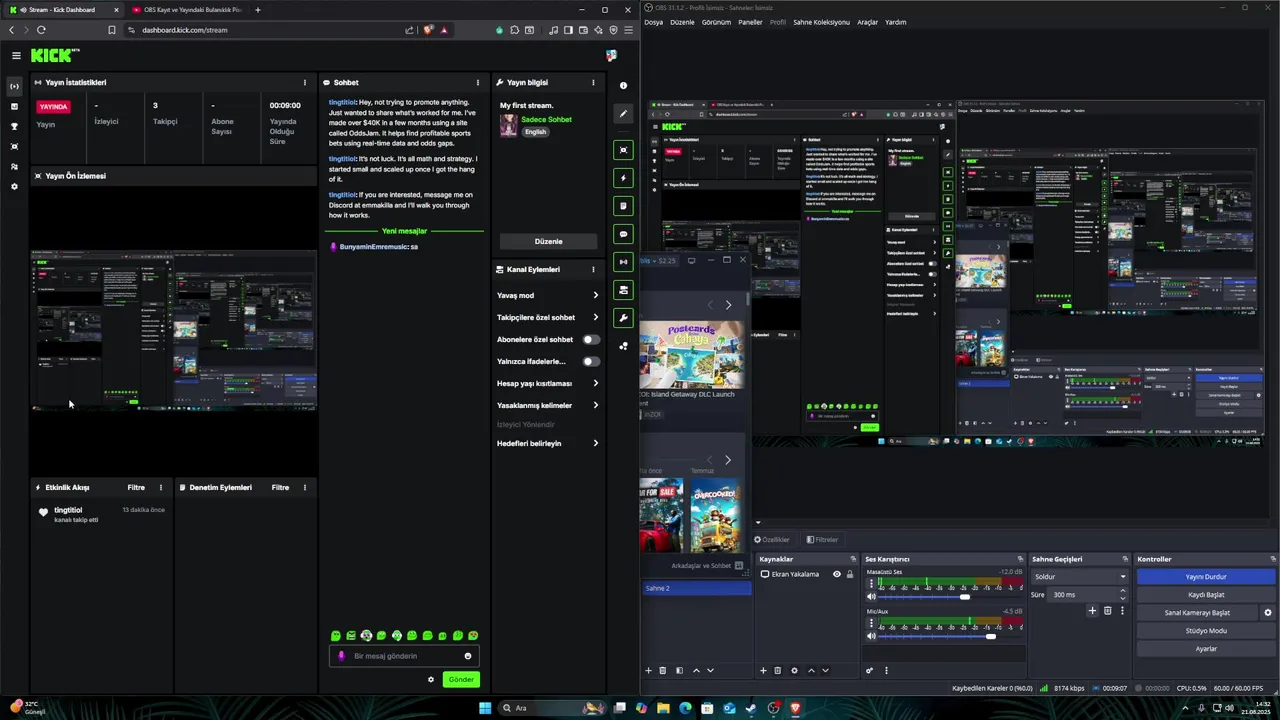Open Soldur transition dropdown in OBS
This screenshot has width=1280, height=720.
coord(1080,576)
